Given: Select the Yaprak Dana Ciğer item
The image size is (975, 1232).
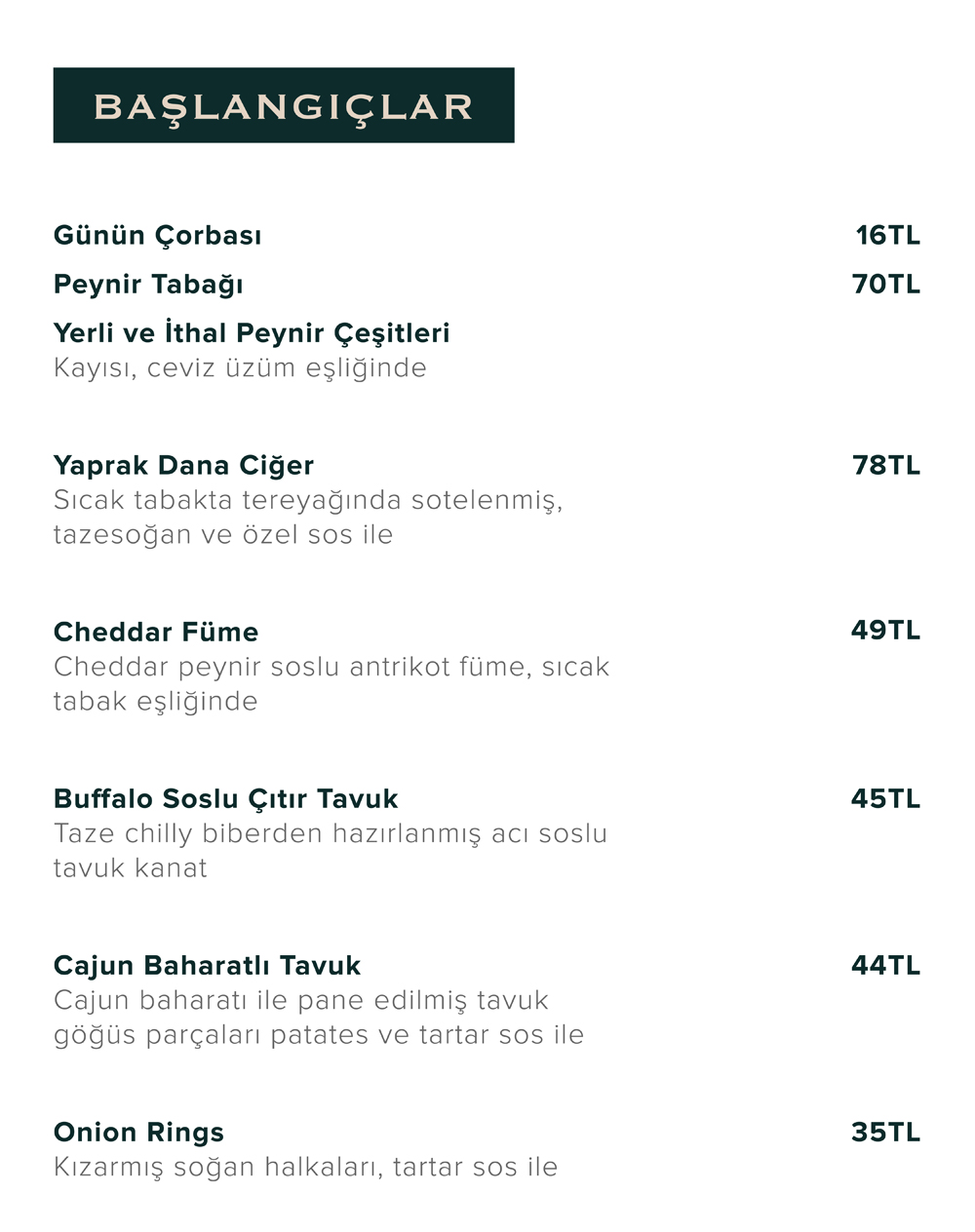Looking at the screenshot, I should [x=183, y=465].
